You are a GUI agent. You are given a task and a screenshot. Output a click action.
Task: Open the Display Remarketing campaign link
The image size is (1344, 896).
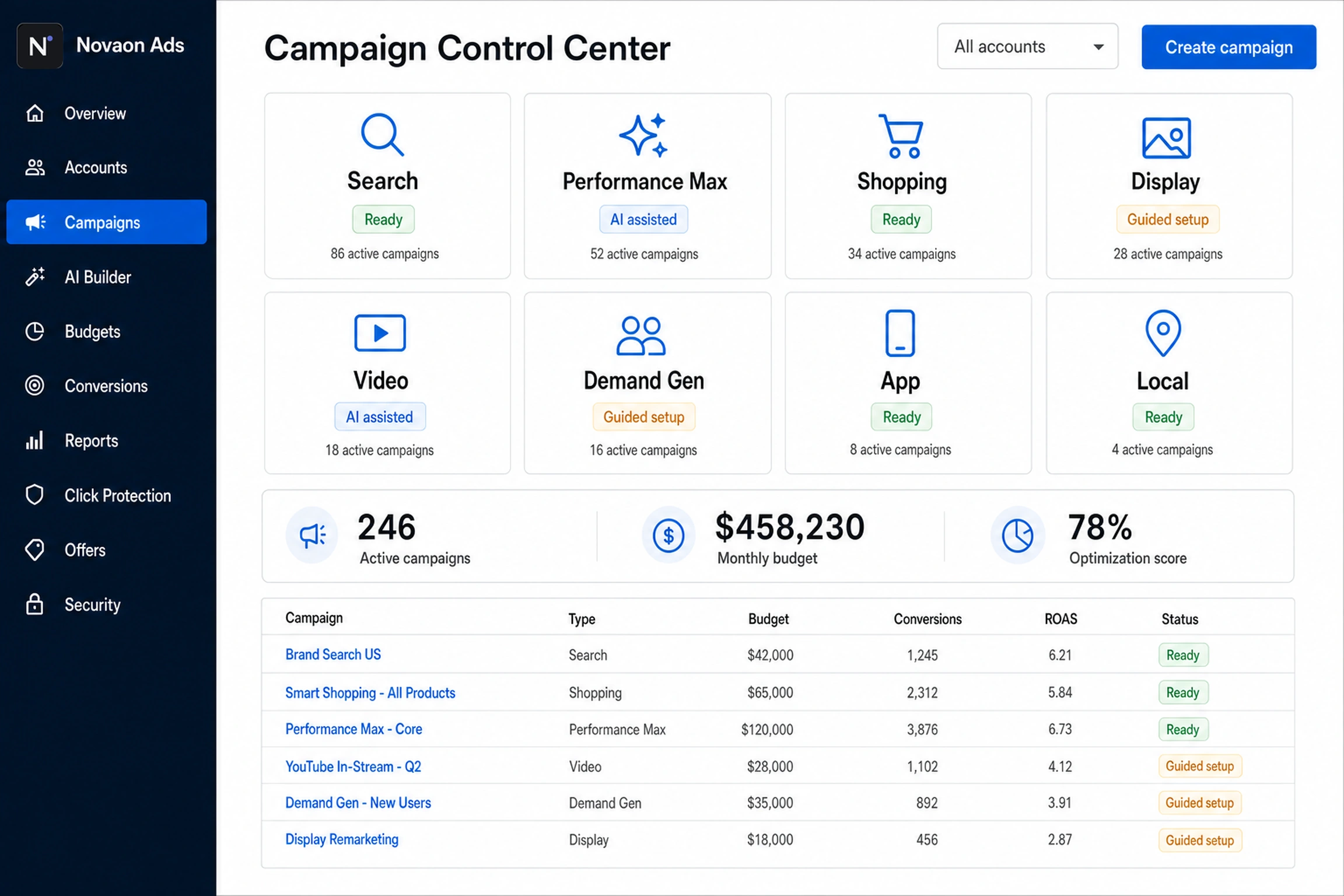(342, 839)
